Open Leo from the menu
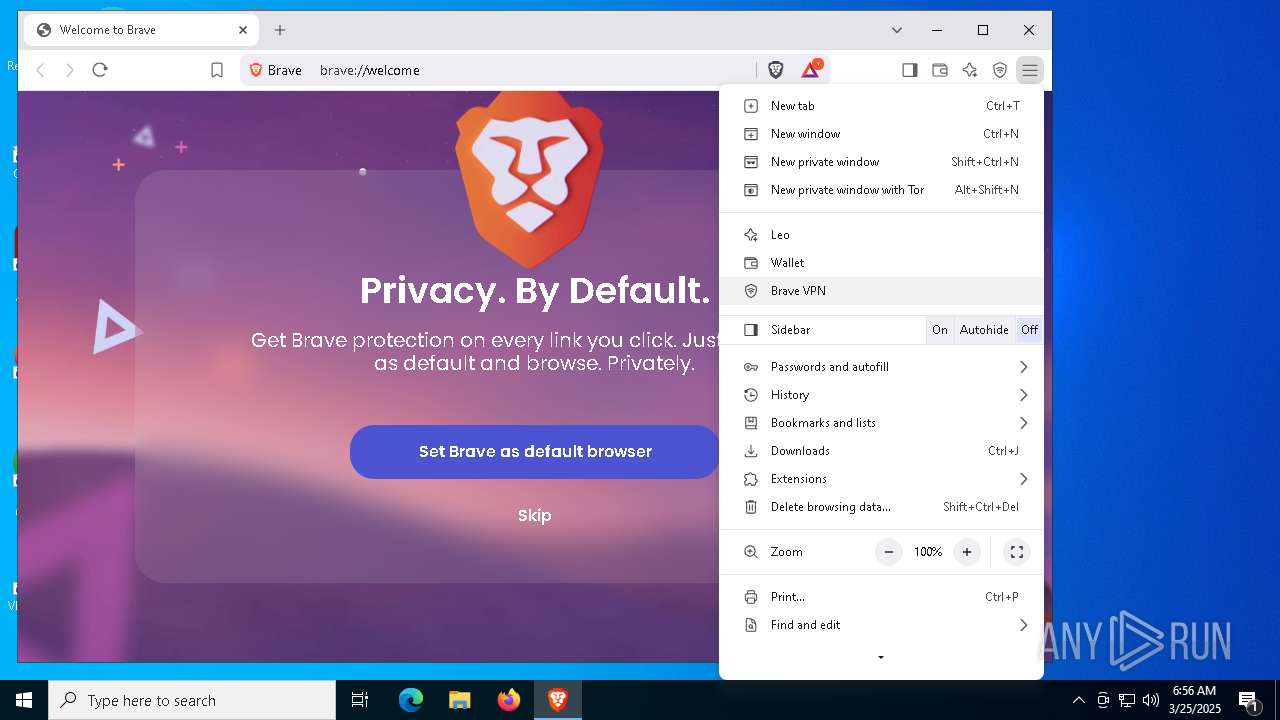Image resolution: width=1280 pixels, height=720 pixels. pos(881,235)
